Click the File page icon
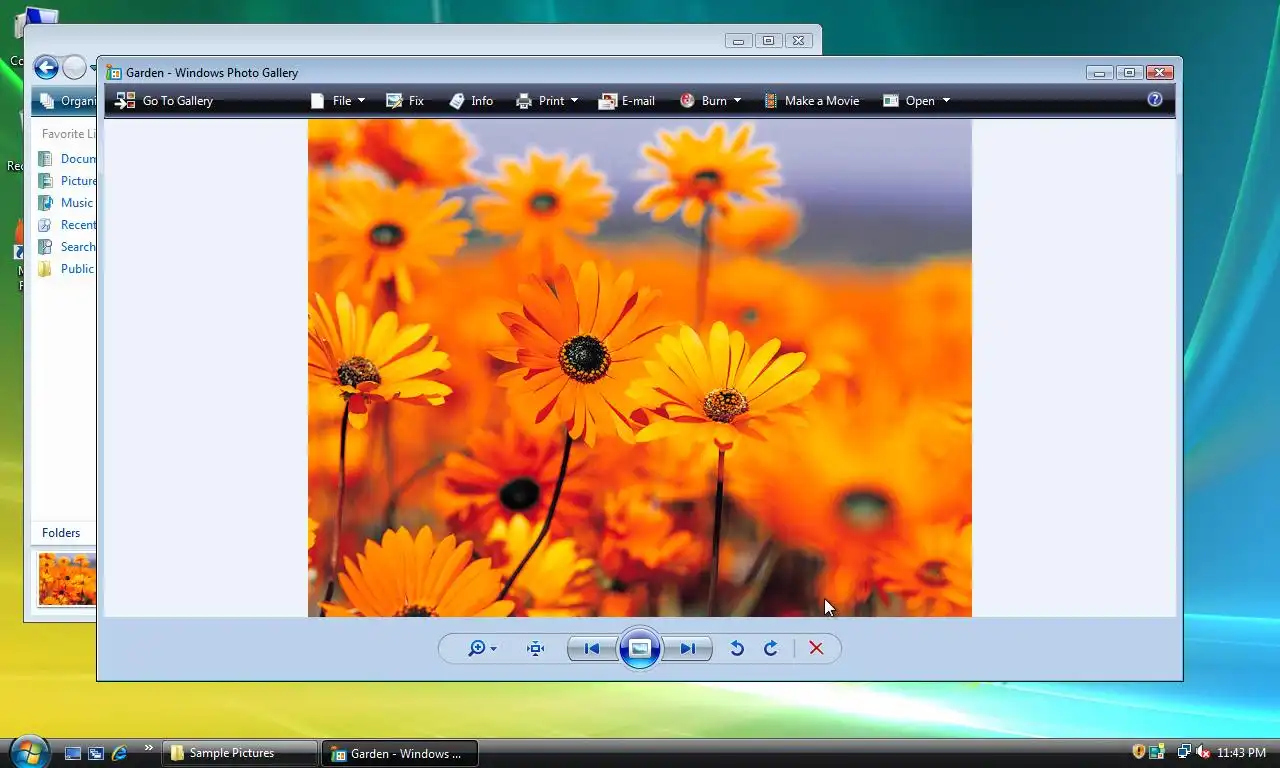Image resolution: width=1280 pixels, height=768 pixels. pos(318,100)
